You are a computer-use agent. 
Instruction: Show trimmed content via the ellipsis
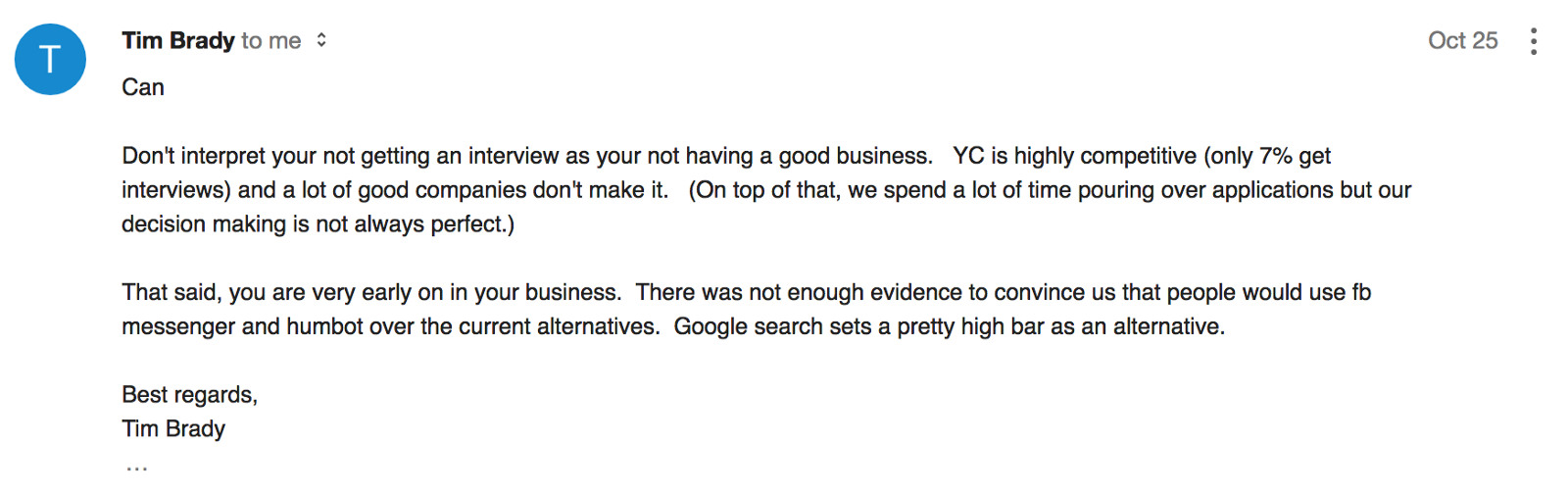[136, 469]
